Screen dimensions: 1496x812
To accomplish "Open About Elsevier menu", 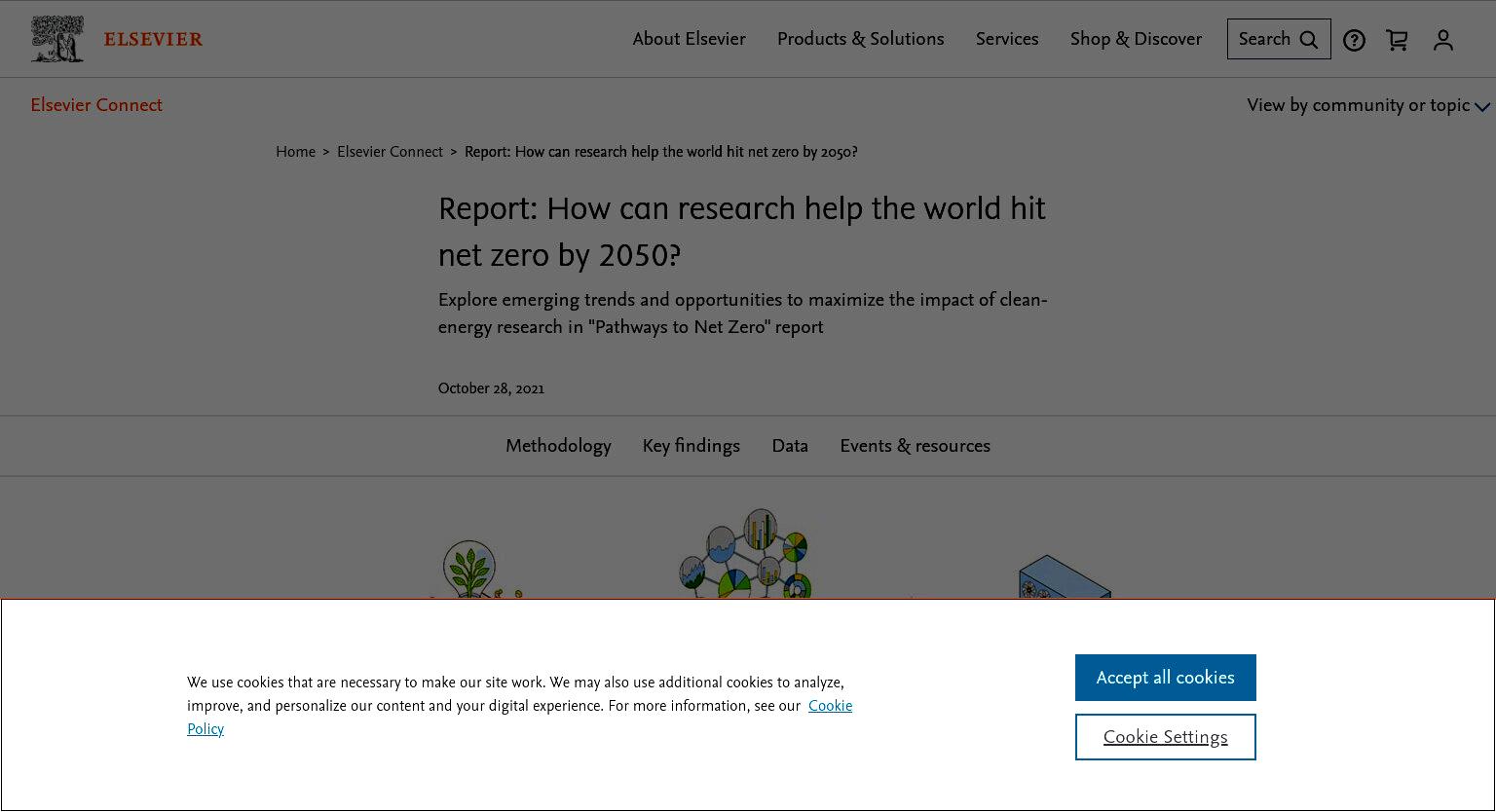I will point(689,39).
